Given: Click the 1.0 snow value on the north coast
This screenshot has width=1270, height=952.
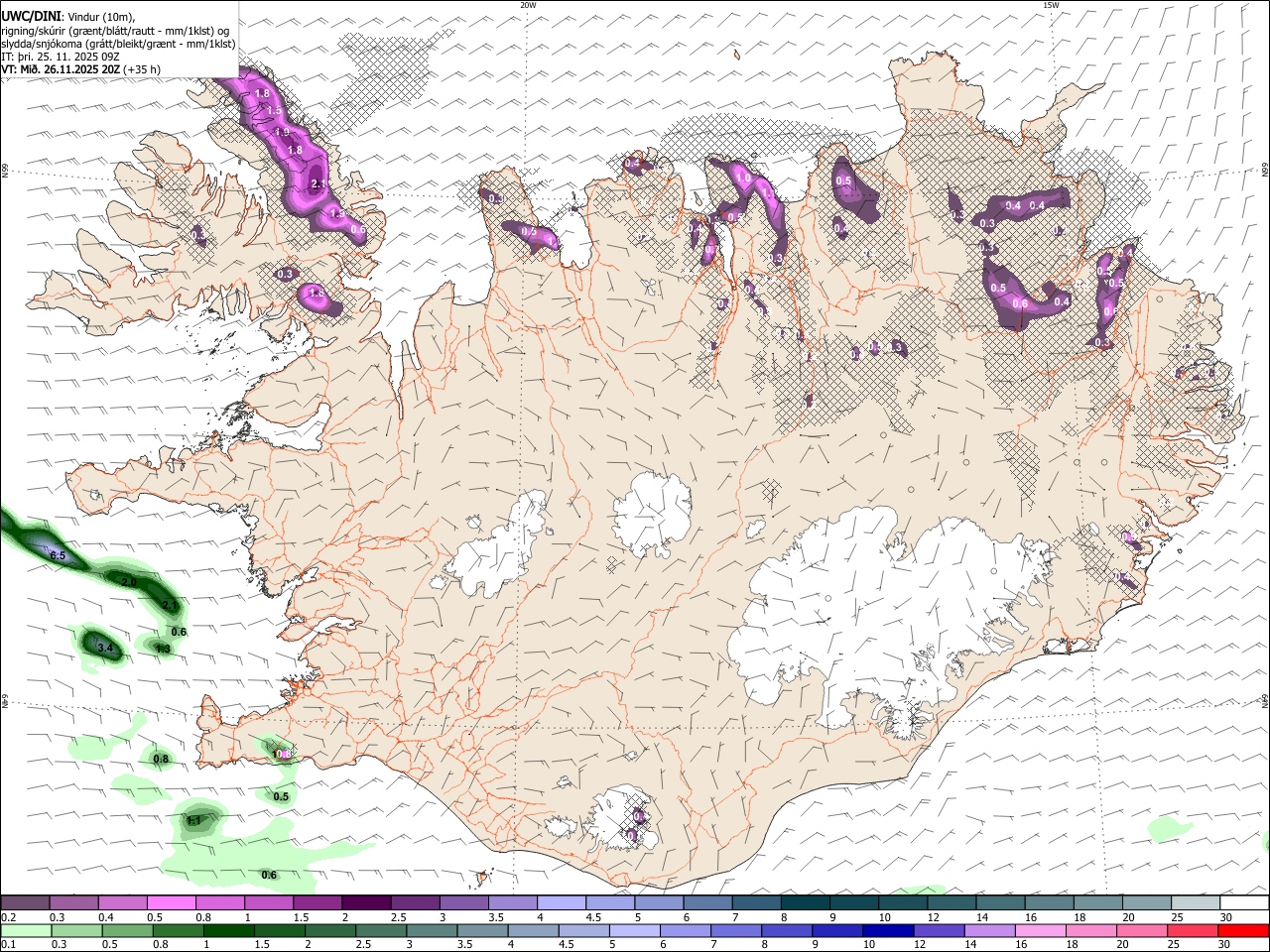Looking at the screenshot, I should (x=743, y=178).
